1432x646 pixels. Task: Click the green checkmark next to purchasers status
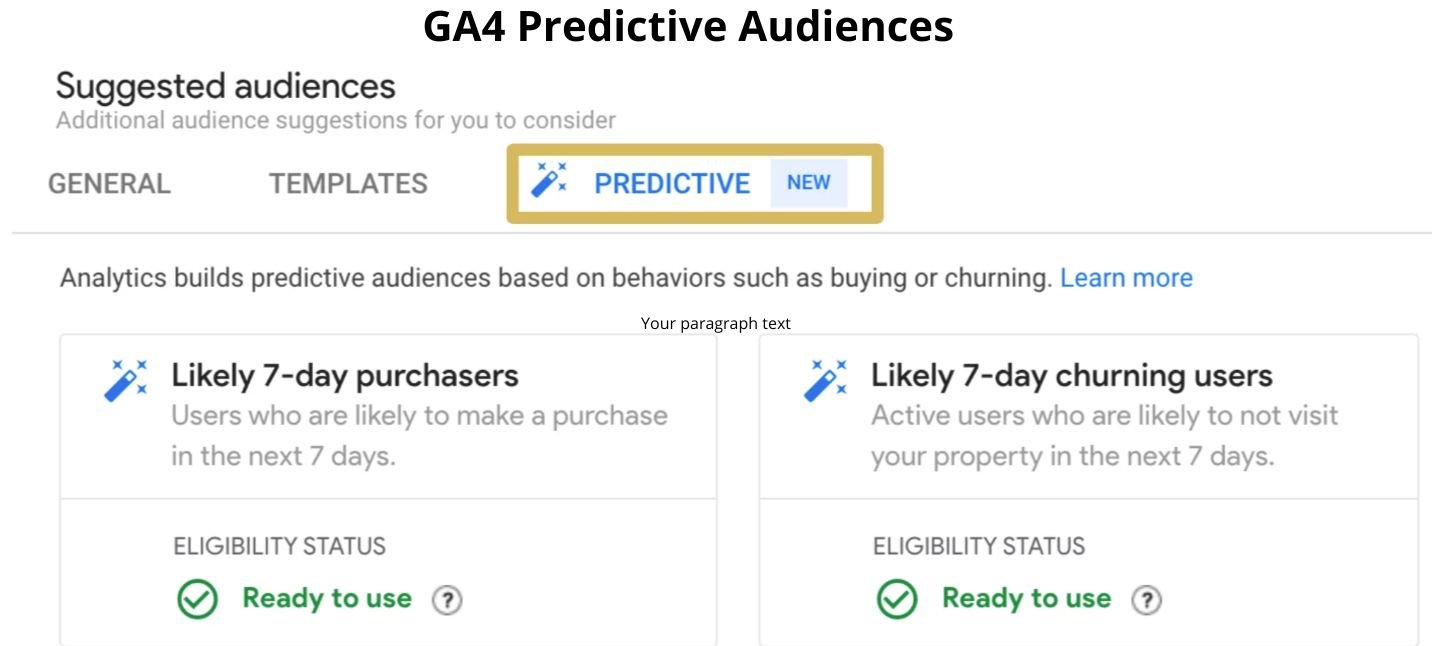point(197,599)
